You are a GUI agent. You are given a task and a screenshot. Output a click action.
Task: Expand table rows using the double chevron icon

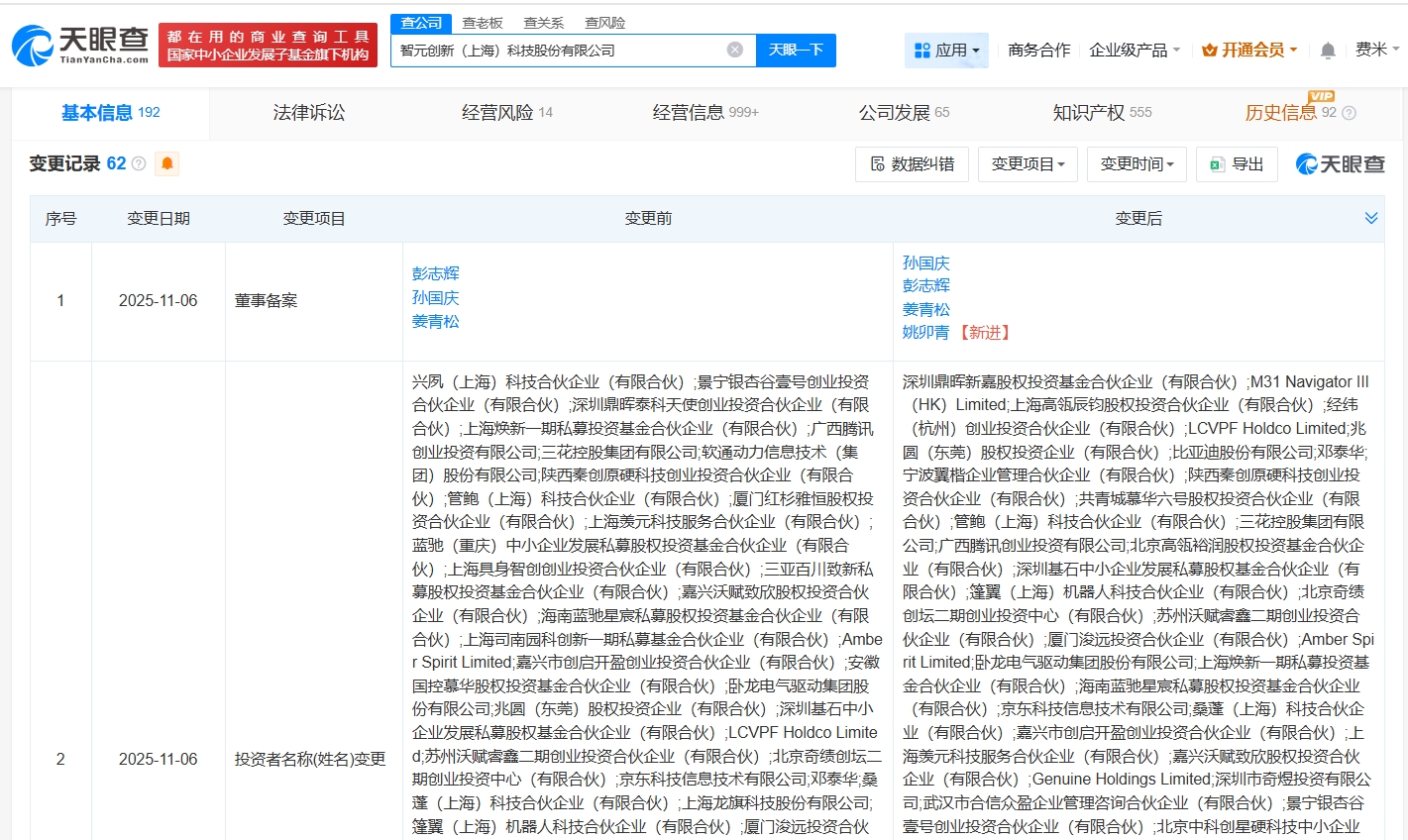pos(1370,218)
